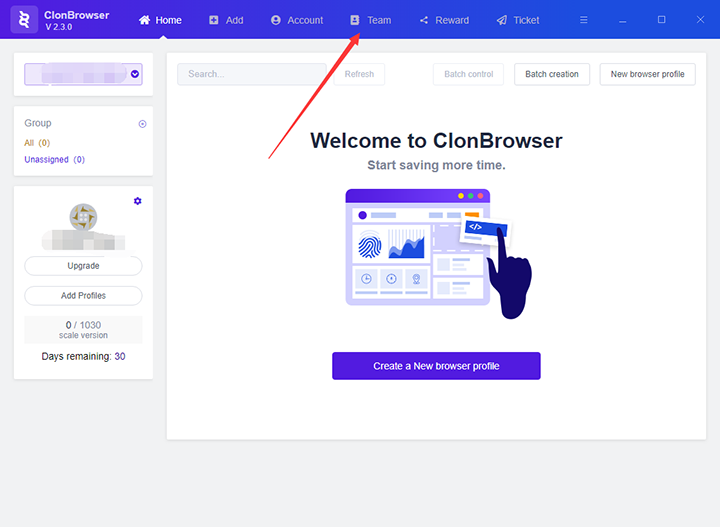Viewport: 720px width, 527px height.
Task: Open profile settings gear icon
Action: point(137,201)
